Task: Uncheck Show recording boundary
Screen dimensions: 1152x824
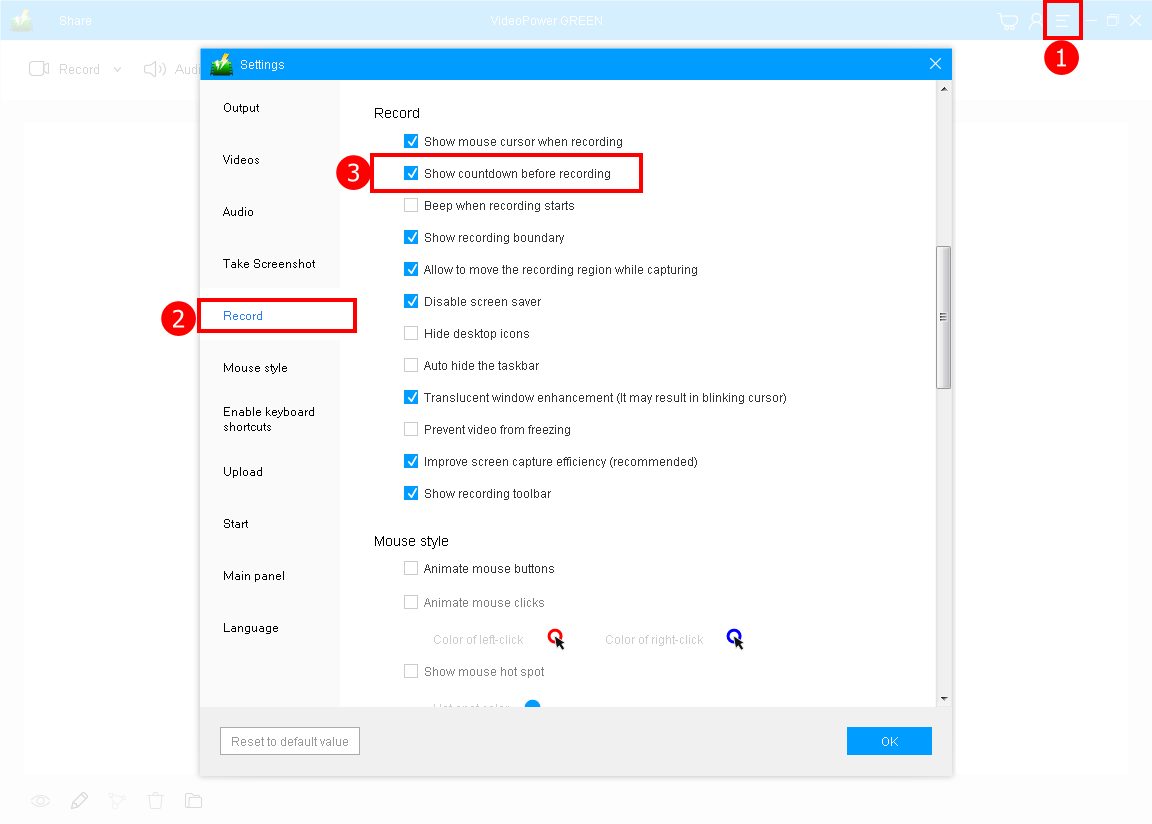Action: pyautogui.click(x=410, y=237)
